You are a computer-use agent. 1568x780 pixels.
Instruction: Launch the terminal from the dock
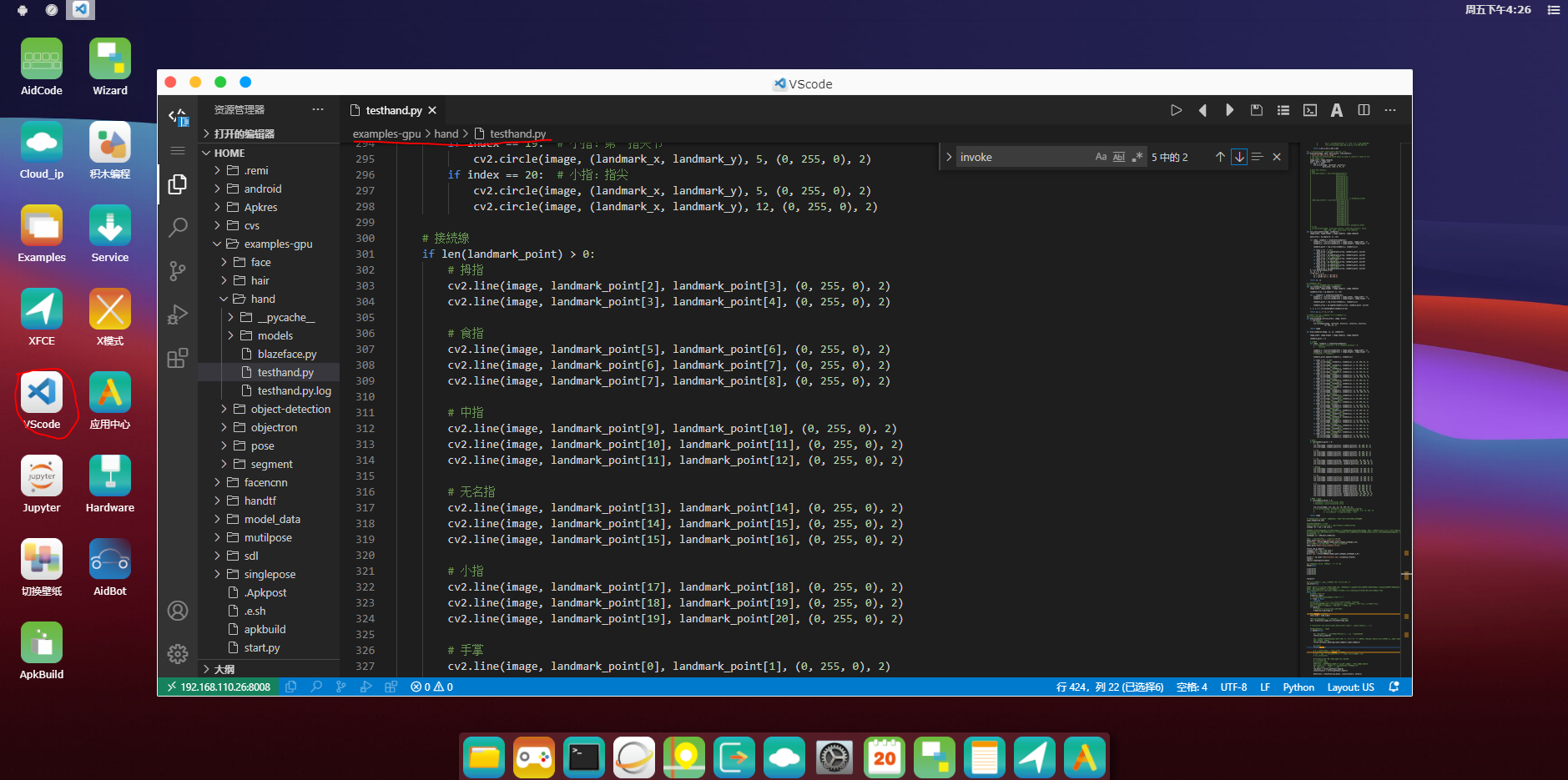[x=584, y=757]
